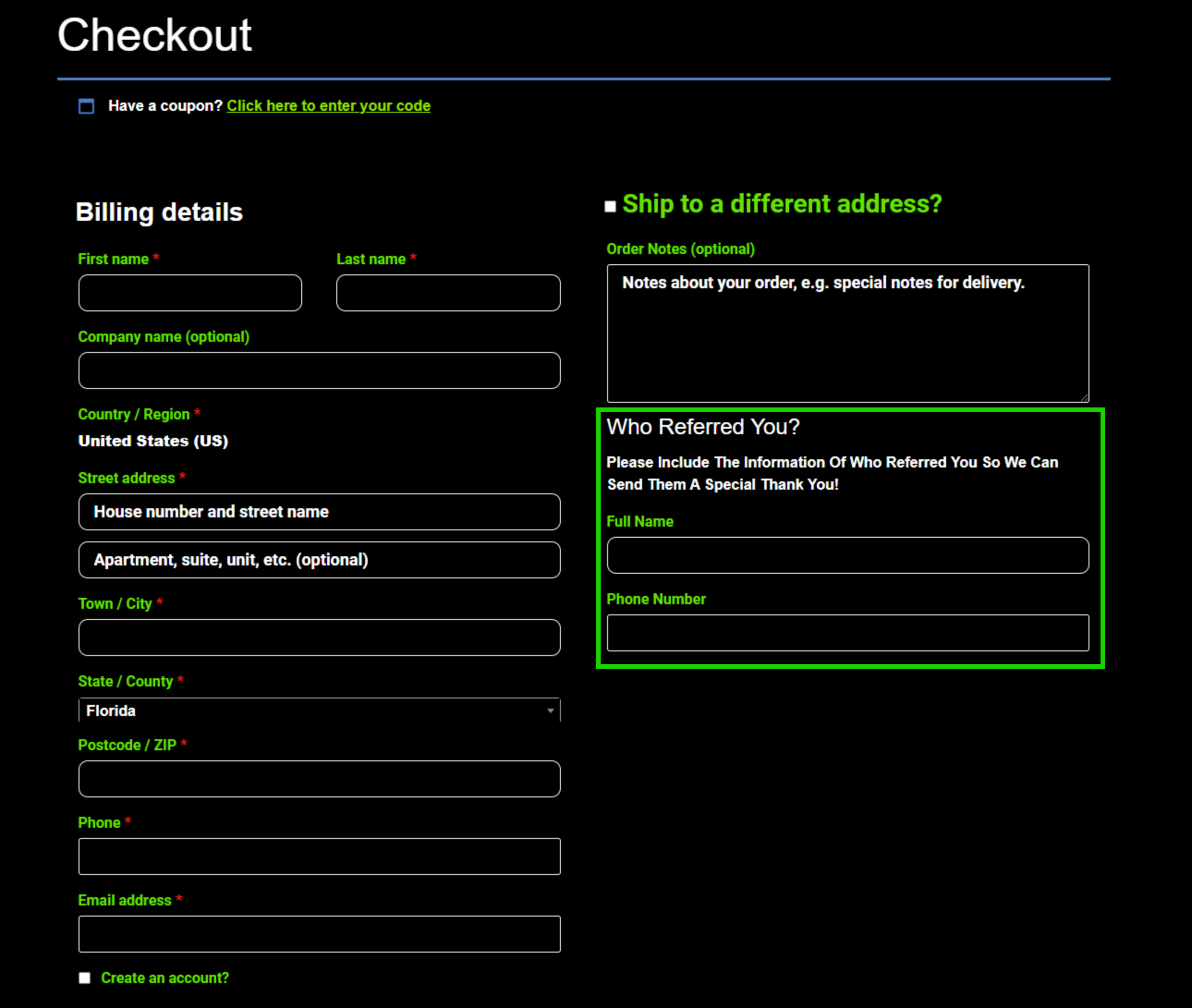Screen dimensions: 1192x1008
Task: Click the coupon window icon
Action: coord(86,106)
